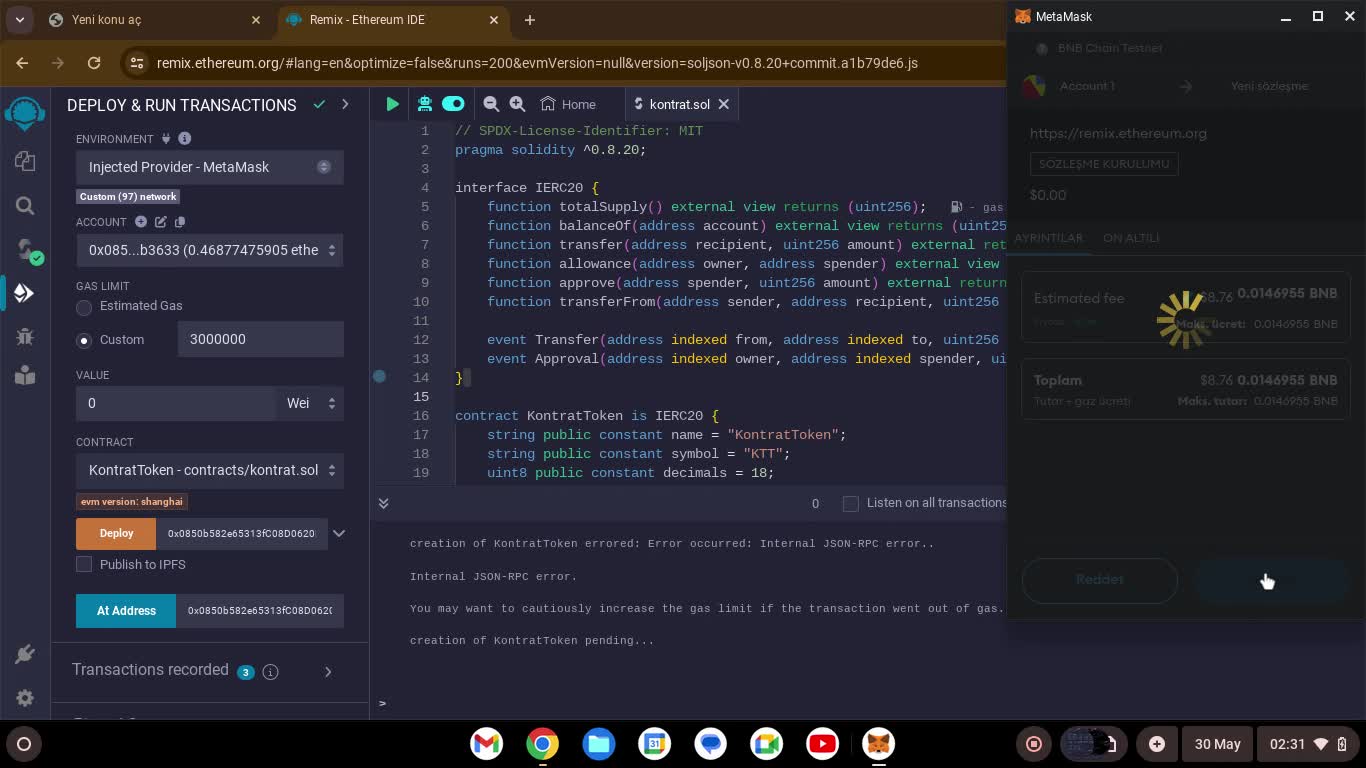
Task: Click the At Address button
Action: pos(126,611)
